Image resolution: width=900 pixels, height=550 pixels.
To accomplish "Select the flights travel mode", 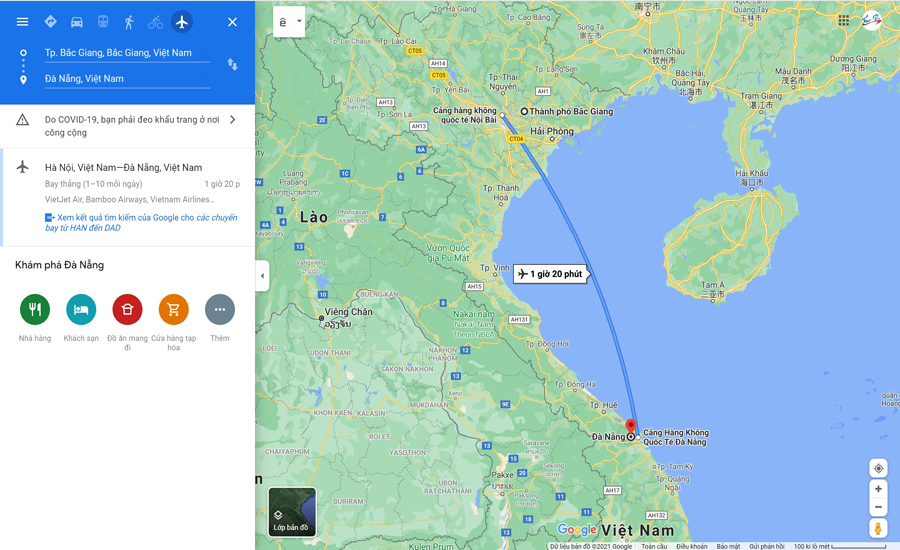I will [181, 22].
